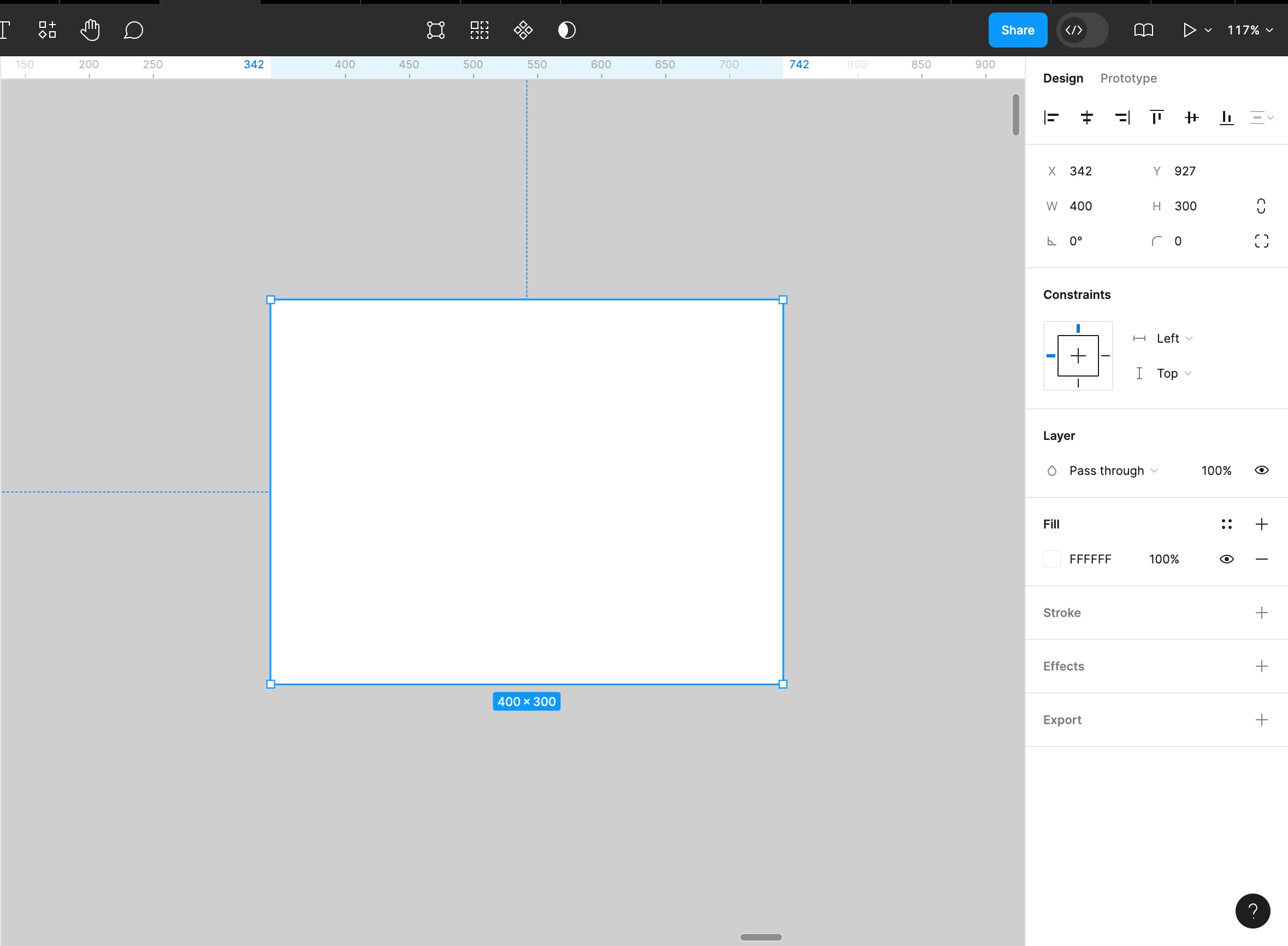
Task: Click the horizontal canvas scrollbar
Action: click(x=760, y=937)
